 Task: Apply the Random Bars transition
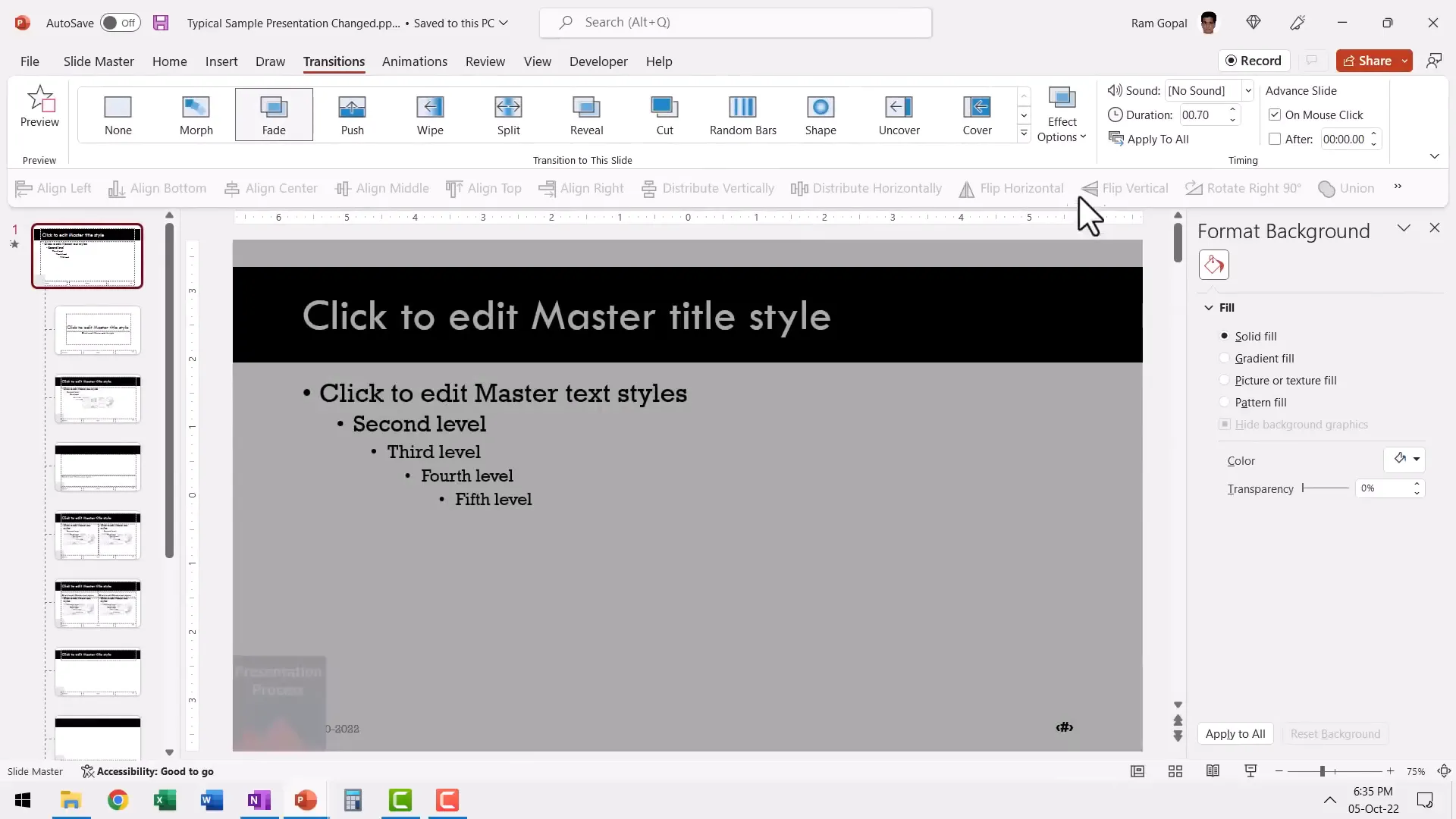(742, 115)
